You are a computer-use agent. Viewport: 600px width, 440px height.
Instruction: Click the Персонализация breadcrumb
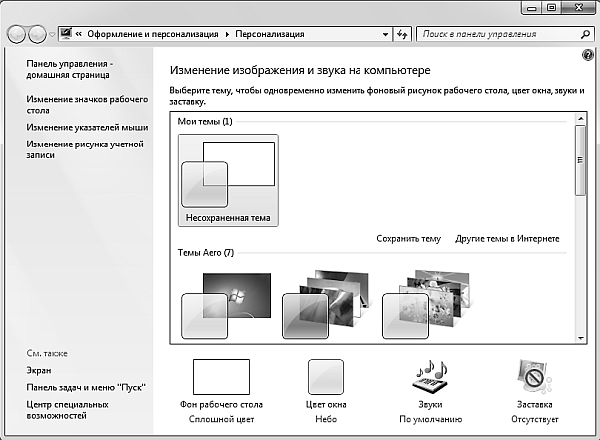(270, 34)
